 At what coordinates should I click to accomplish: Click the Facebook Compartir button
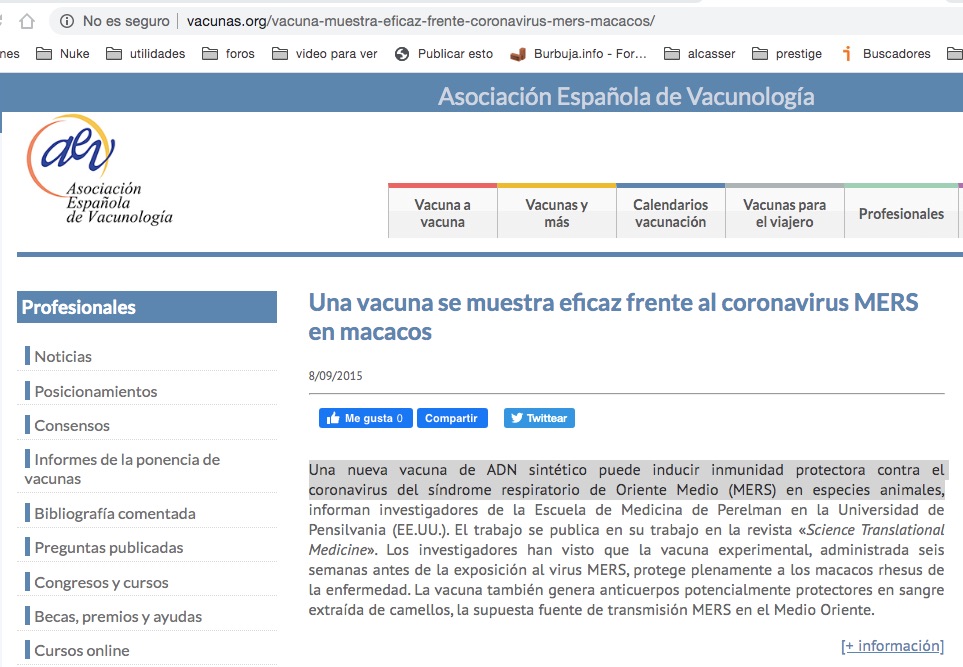pos(451,418)
